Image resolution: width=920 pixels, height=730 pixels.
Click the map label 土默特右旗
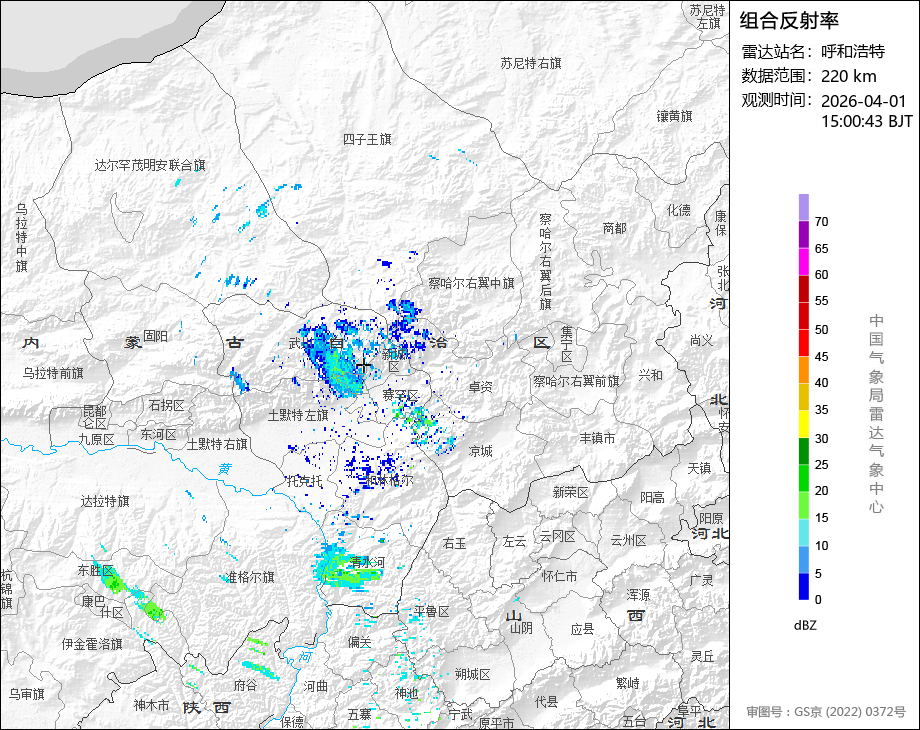tap(217, 444)
